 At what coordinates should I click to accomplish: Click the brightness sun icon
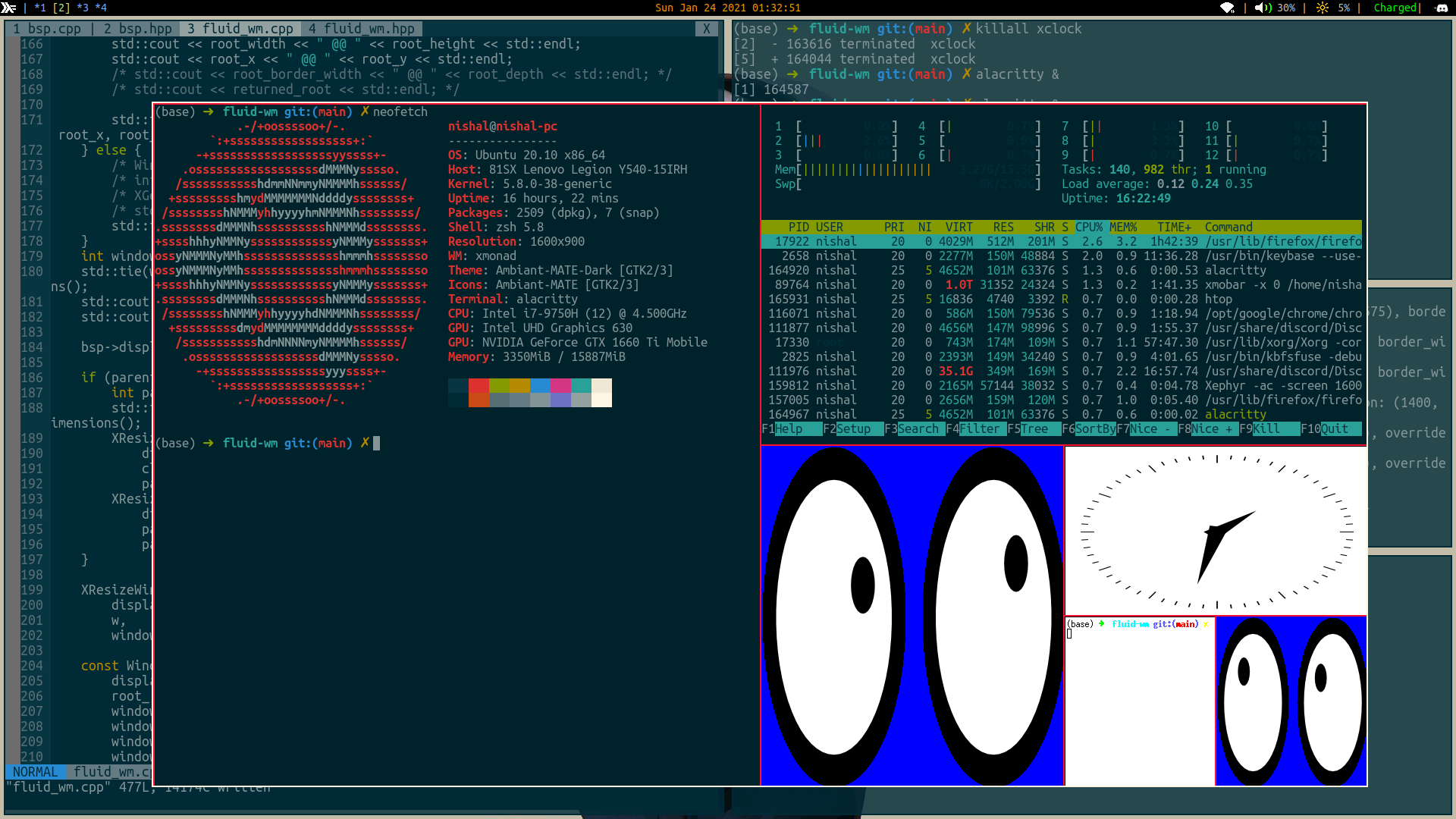(1322, 8)
